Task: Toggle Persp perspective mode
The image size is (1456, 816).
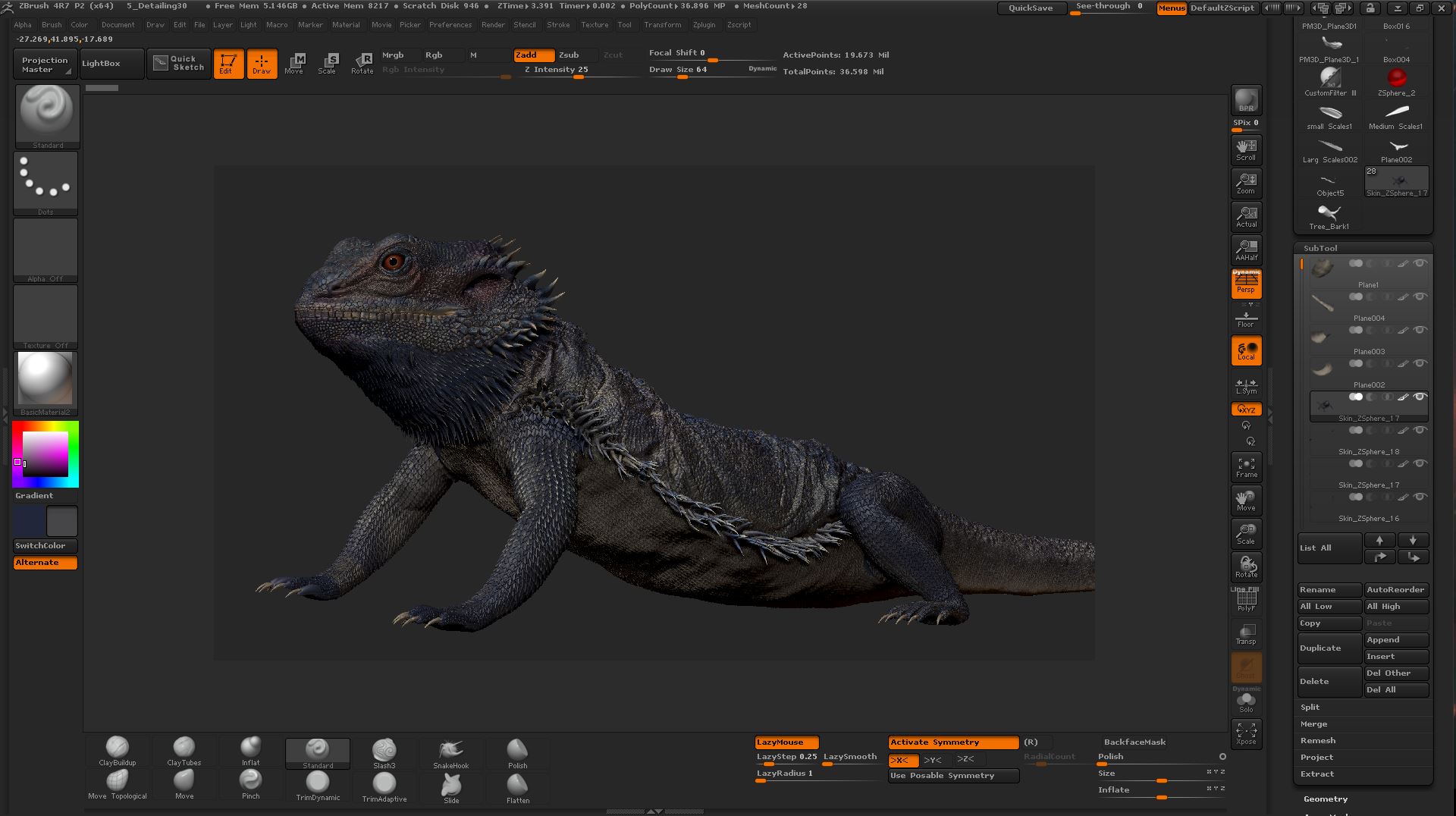Action: click(1246, 283)
